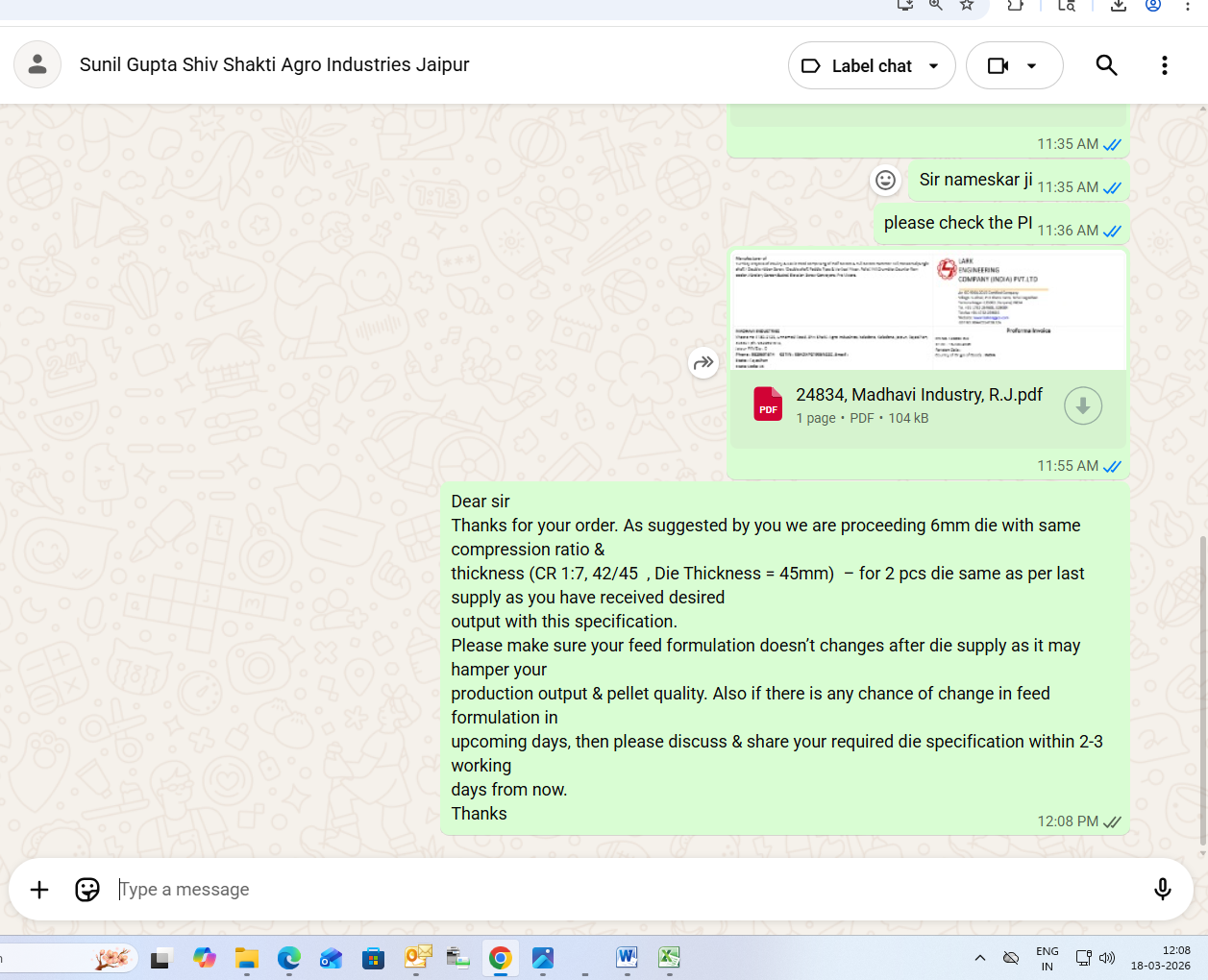Screen dimensions: 1208x980
Task: Click the chat vertical scrollbar
Action: [1202, 692]
